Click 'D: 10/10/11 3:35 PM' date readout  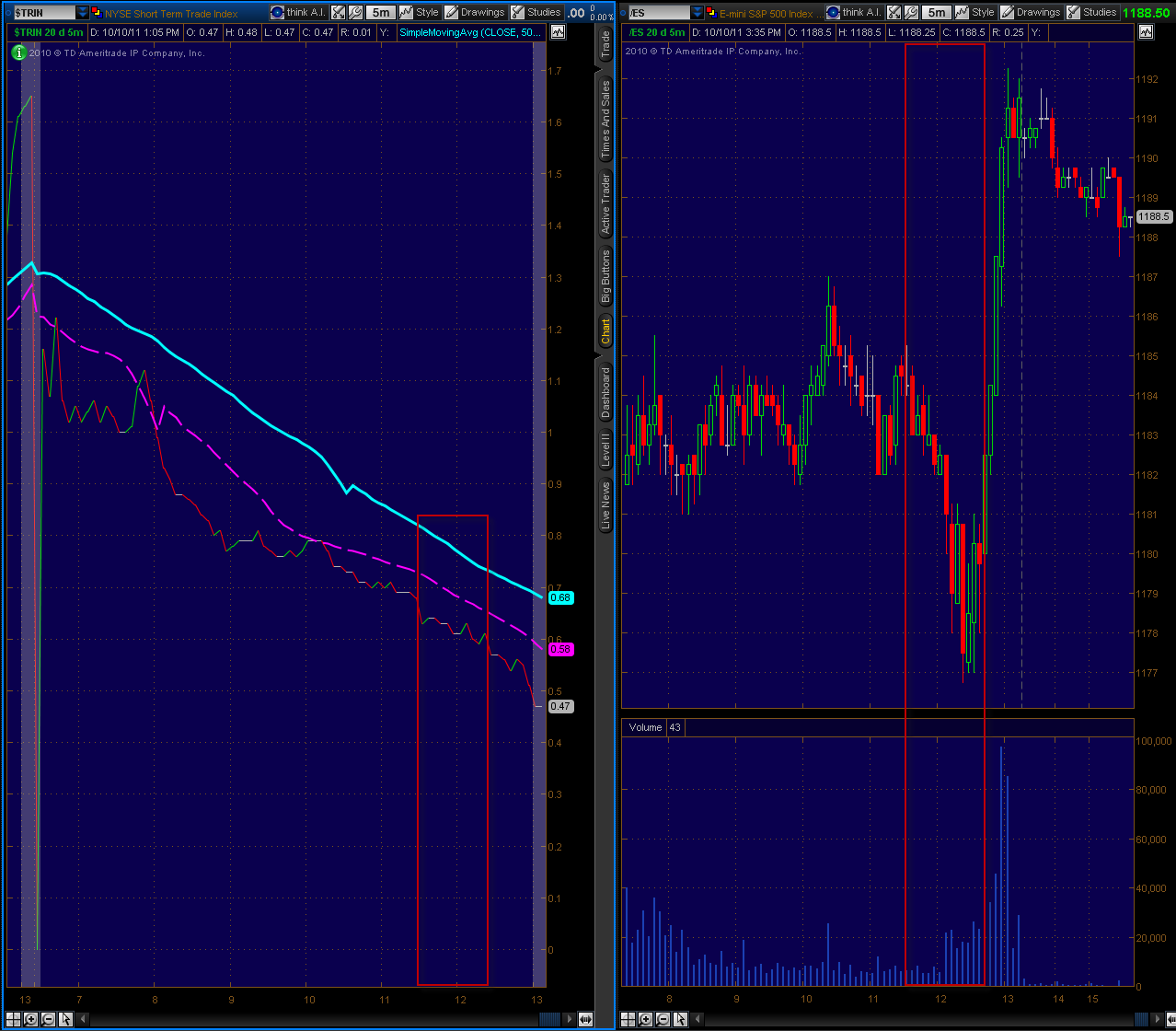[736, 32]
